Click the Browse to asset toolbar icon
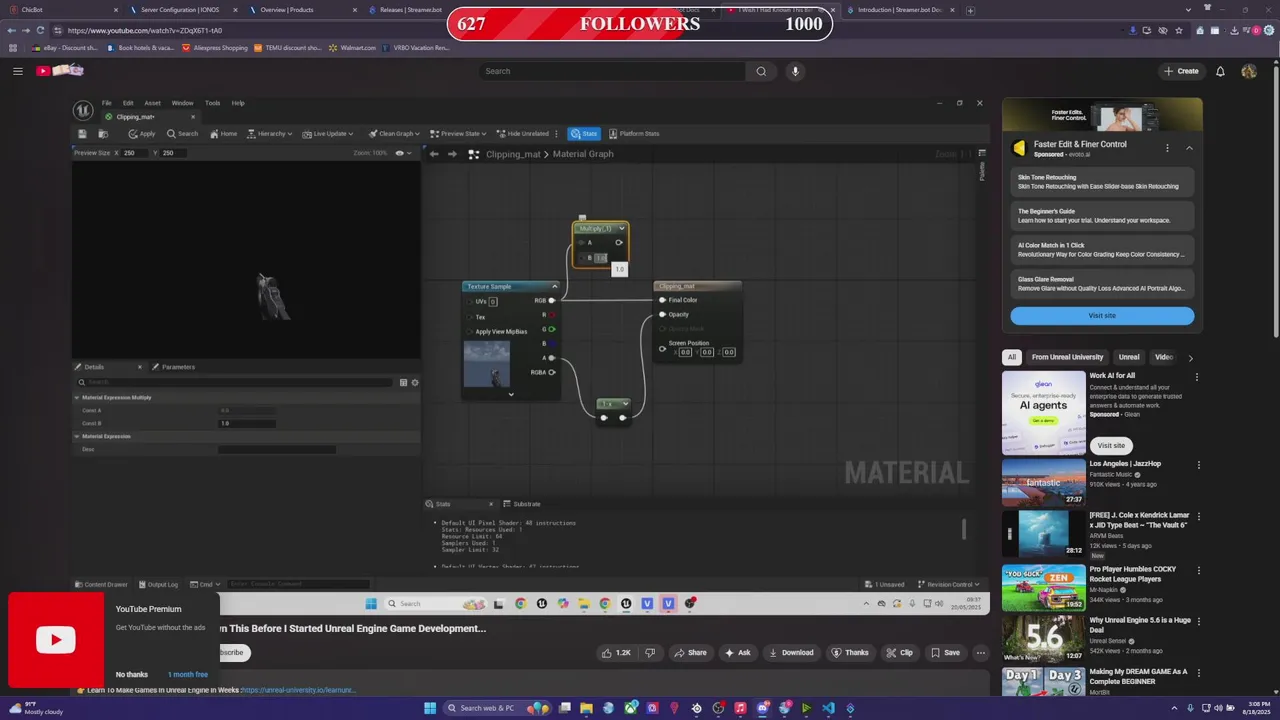 pos(103,134)
